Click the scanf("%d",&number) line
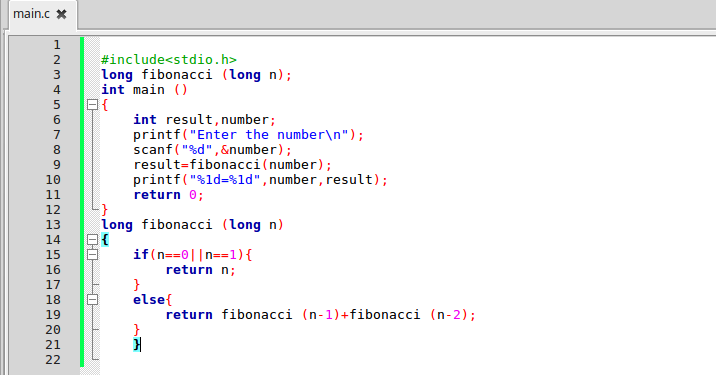 pos(212,150)
